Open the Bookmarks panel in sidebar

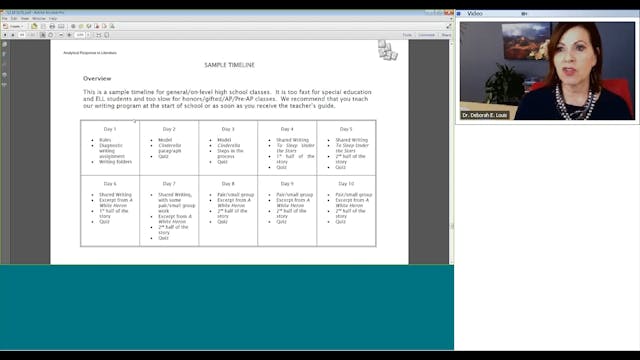[4, 54]
